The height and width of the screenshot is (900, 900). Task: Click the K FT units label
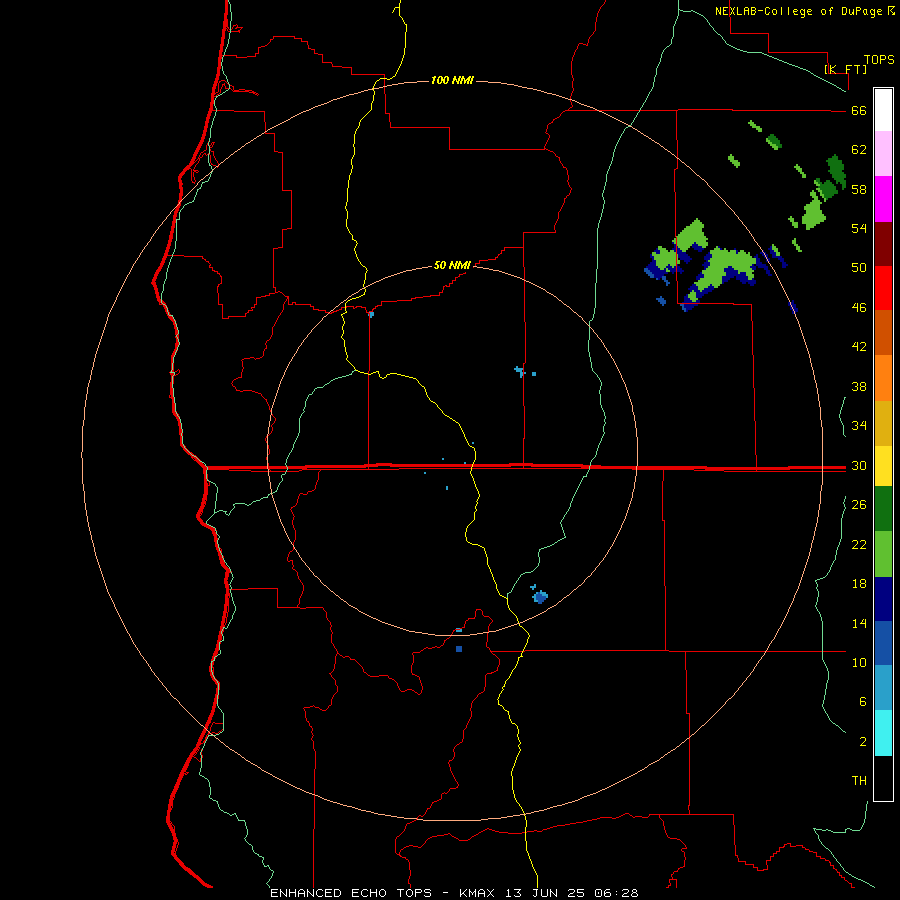(x=845, y=69)
